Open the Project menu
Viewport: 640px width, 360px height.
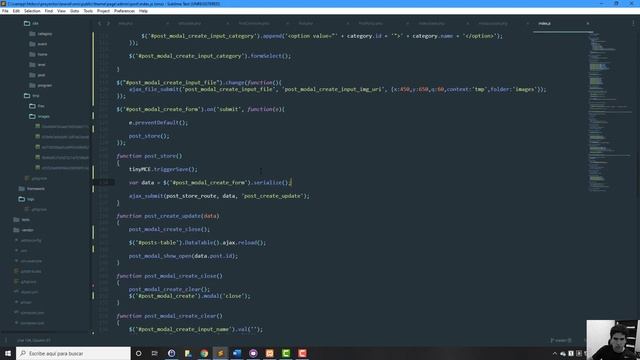[103, 11]
